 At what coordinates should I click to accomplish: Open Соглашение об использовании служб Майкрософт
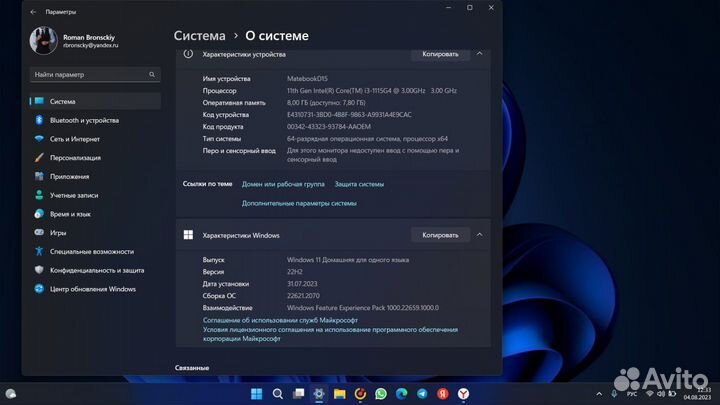pyautogui.click(x=280, y=320)
